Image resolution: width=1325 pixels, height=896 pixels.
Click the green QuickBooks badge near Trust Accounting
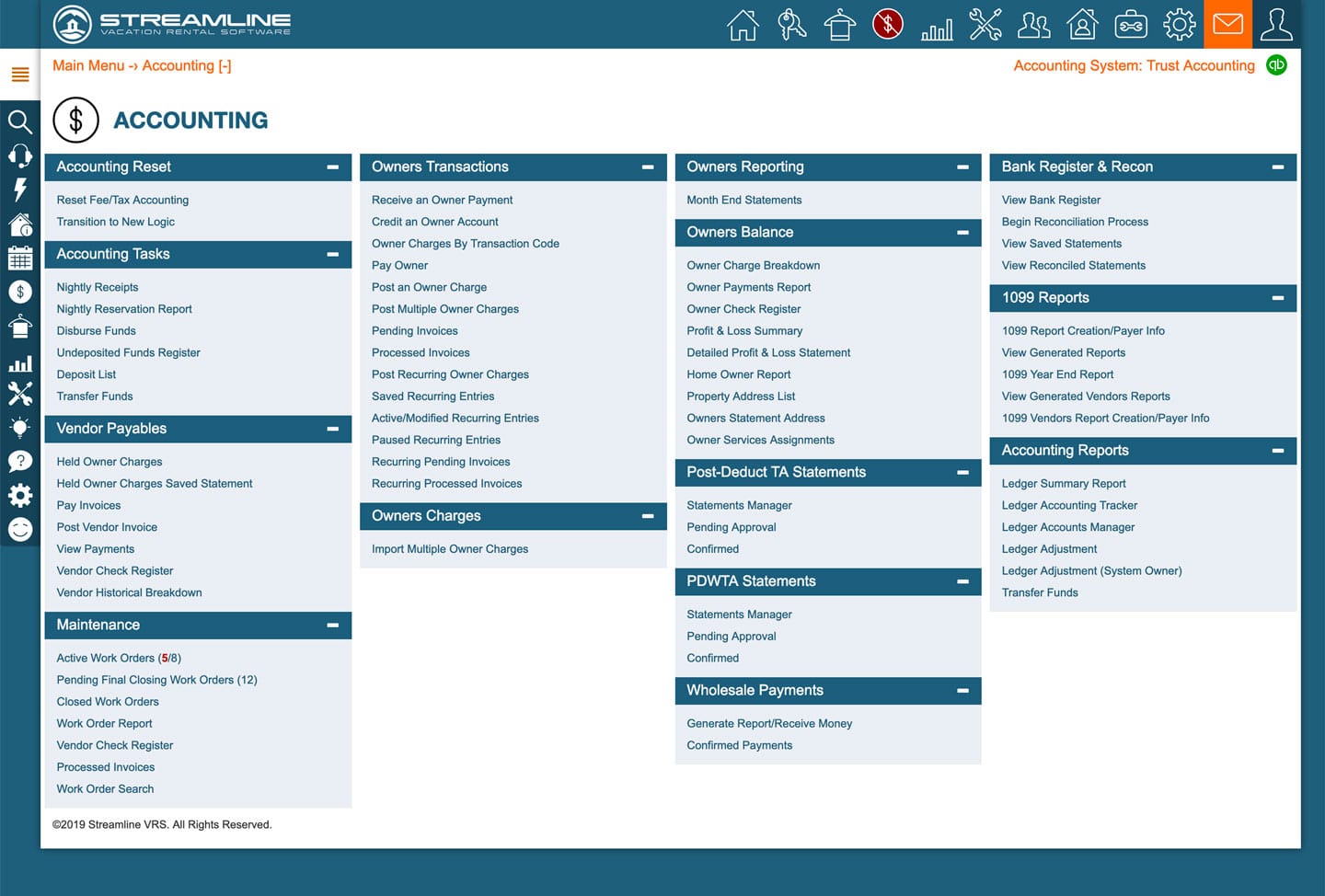pos(1276,65)
